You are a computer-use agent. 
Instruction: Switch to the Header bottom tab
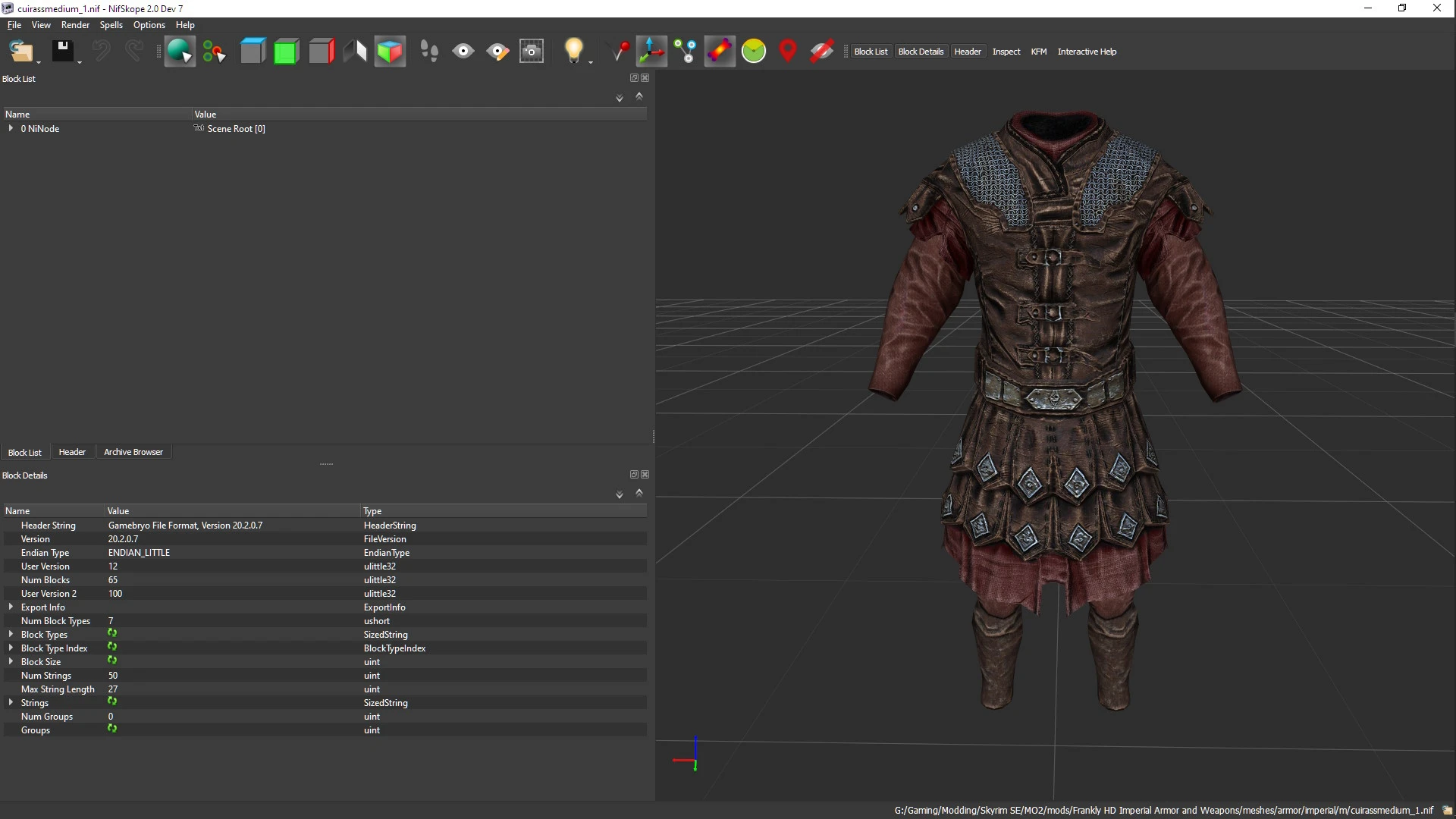click(x=72, y=452)
